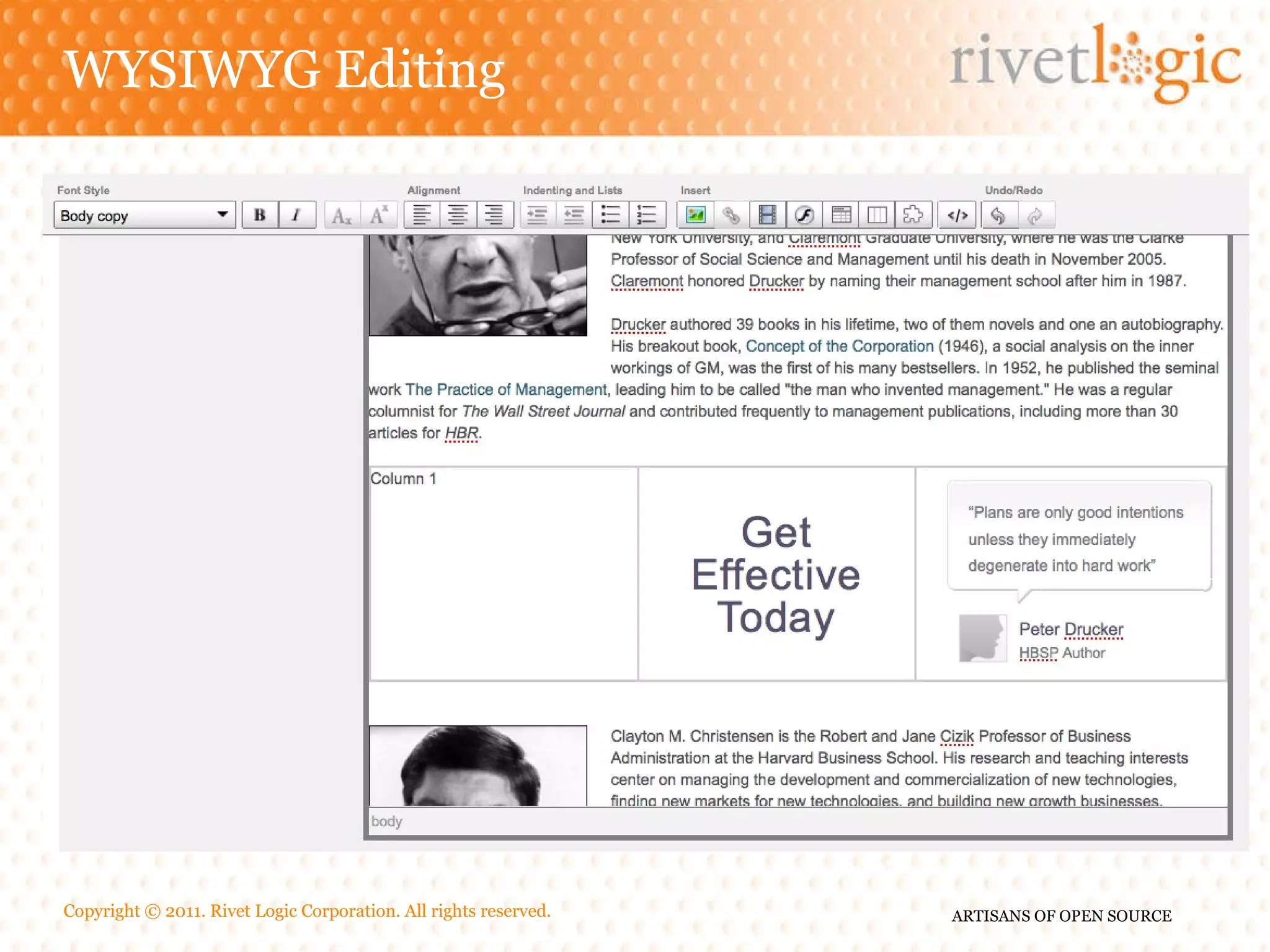This screenshot has width=1270, height=952.
Task: Click the Alignment group label
Action: tap(433, 190)
